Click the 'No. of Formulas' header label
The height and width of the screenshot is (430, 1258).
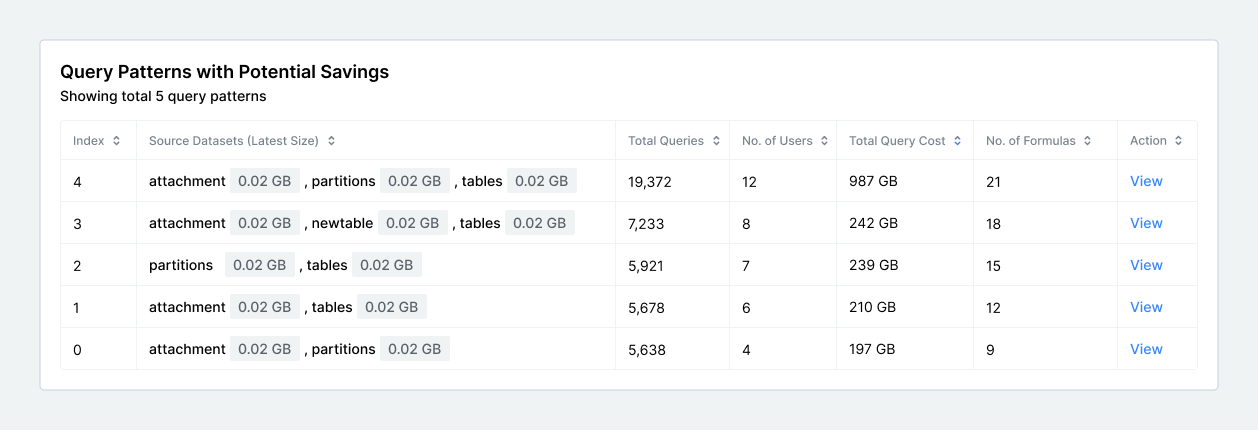(x=1030, y=141)
